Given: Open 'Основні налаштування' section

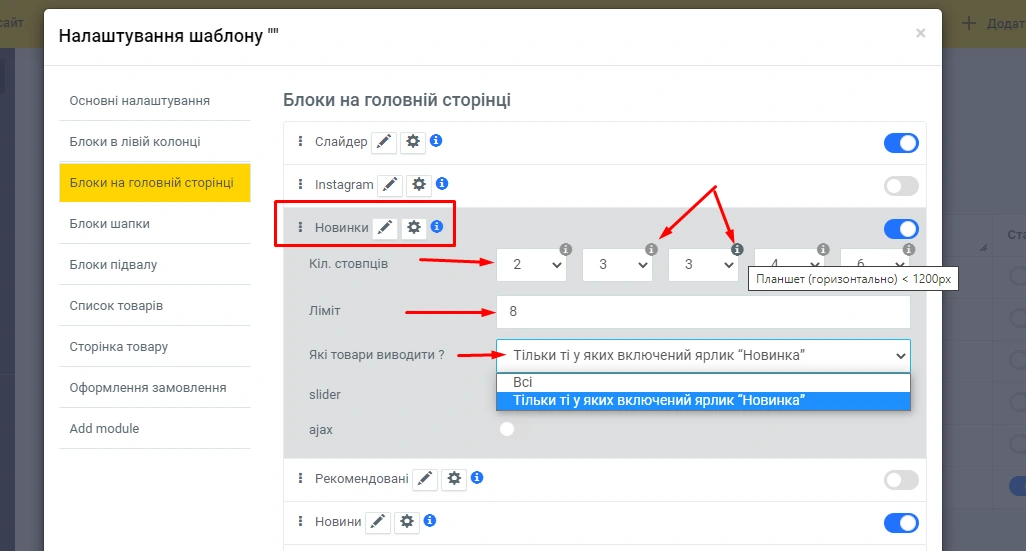Looking at the screenshot, I should point(139,101).
